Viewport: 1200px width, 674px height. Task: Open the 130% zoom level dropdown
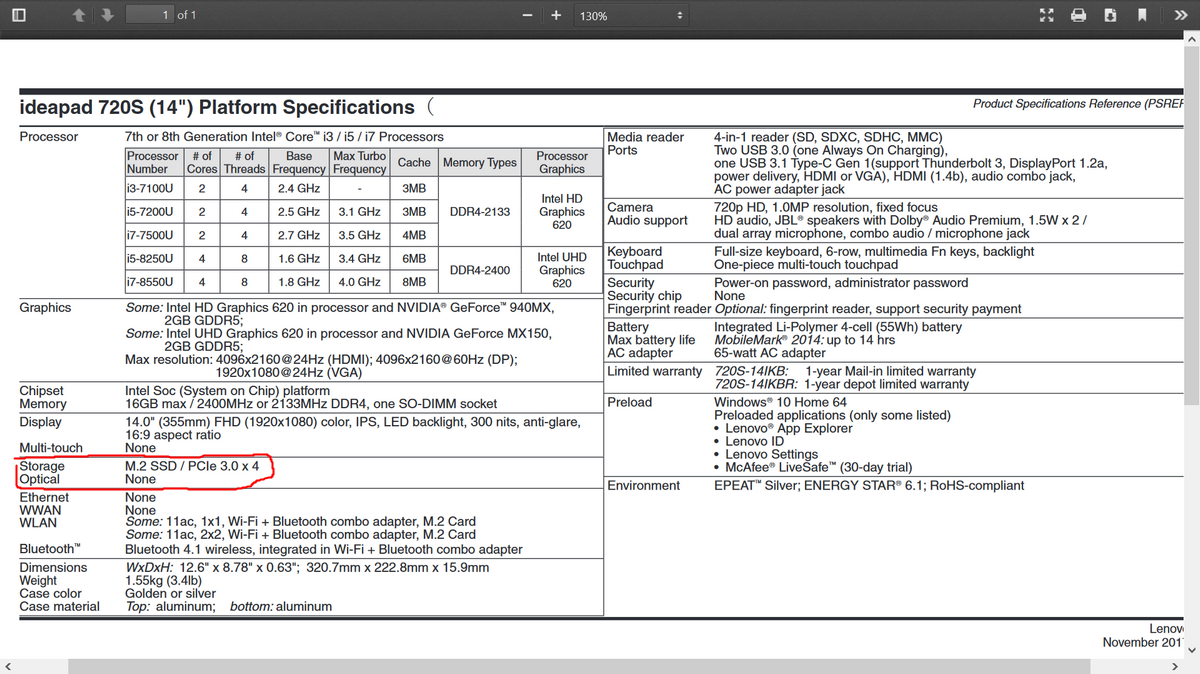click(x=630, y=16)
